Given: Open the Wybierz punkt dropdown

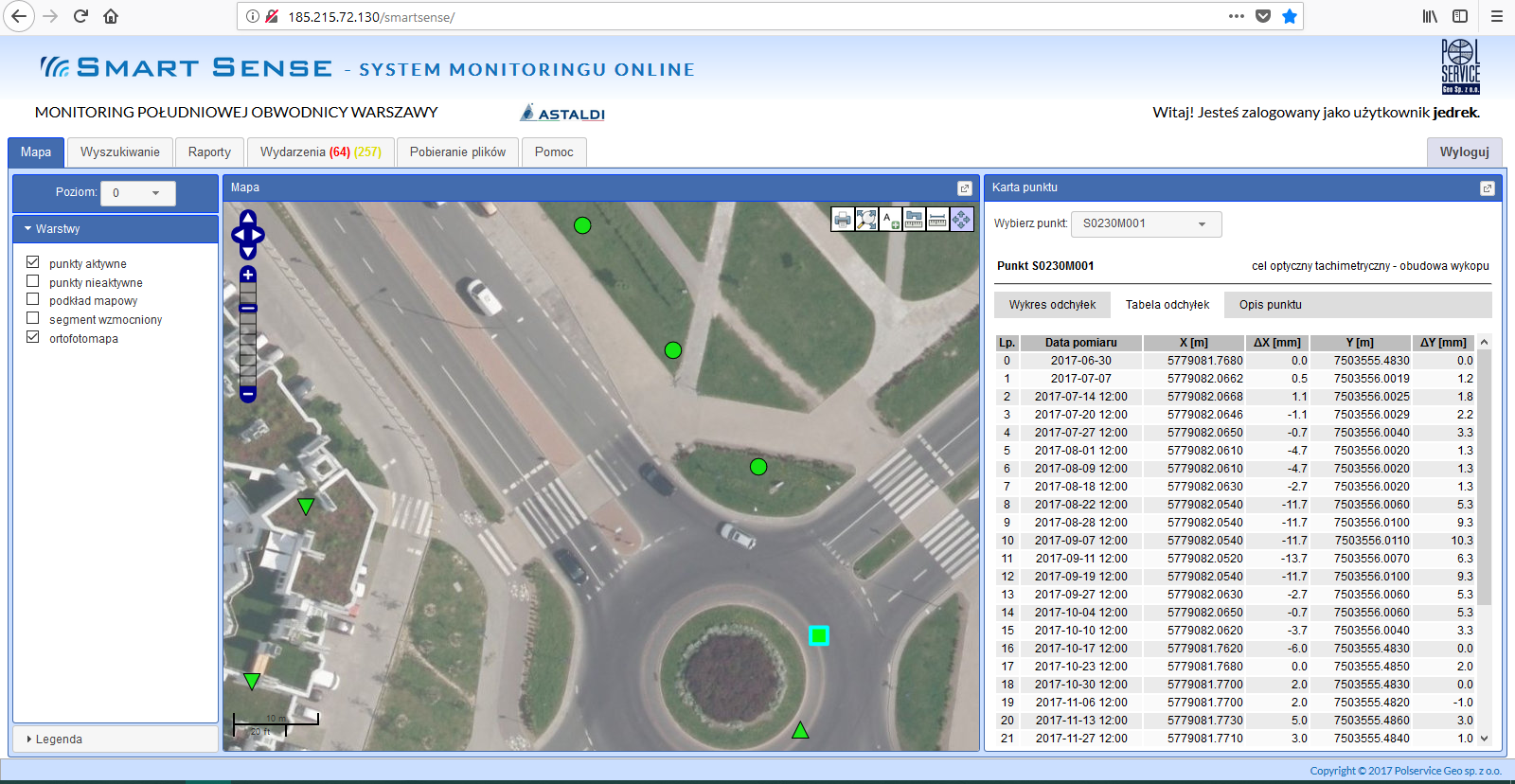Looking at the screenshot, I should 1147,223.
